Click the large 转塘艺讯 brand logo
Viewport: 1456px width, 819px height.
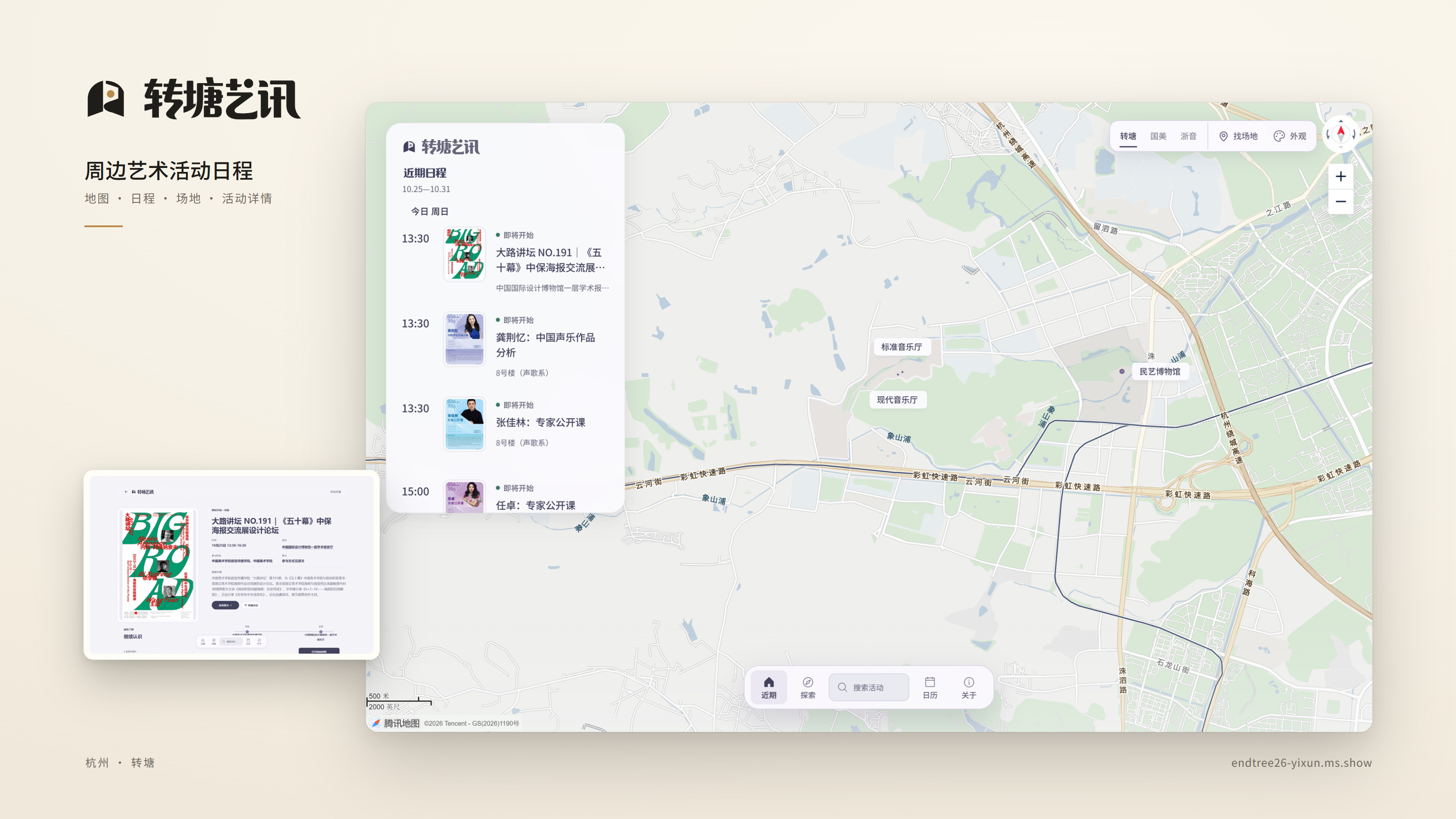(x=194, y=98)
